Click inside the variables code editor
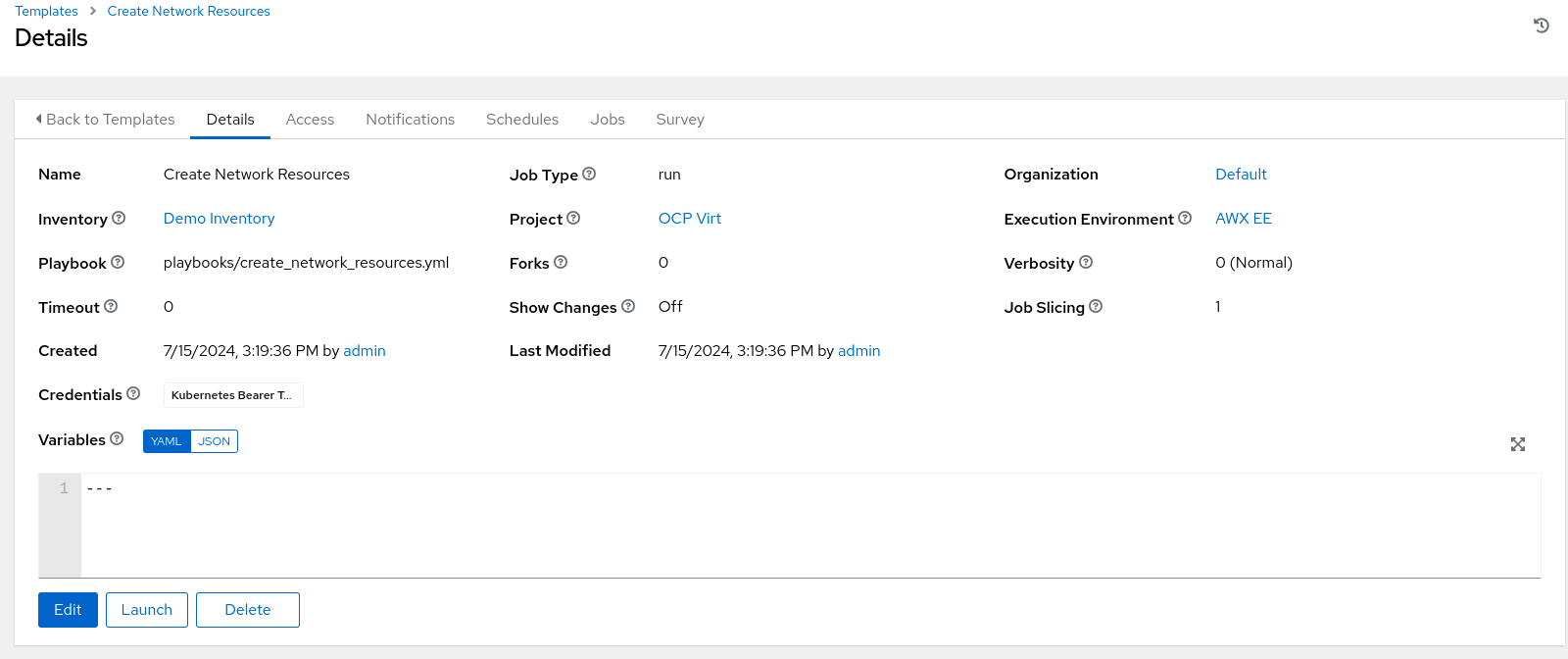Screen dimensions: 1568x659 [x=784, y=525]
